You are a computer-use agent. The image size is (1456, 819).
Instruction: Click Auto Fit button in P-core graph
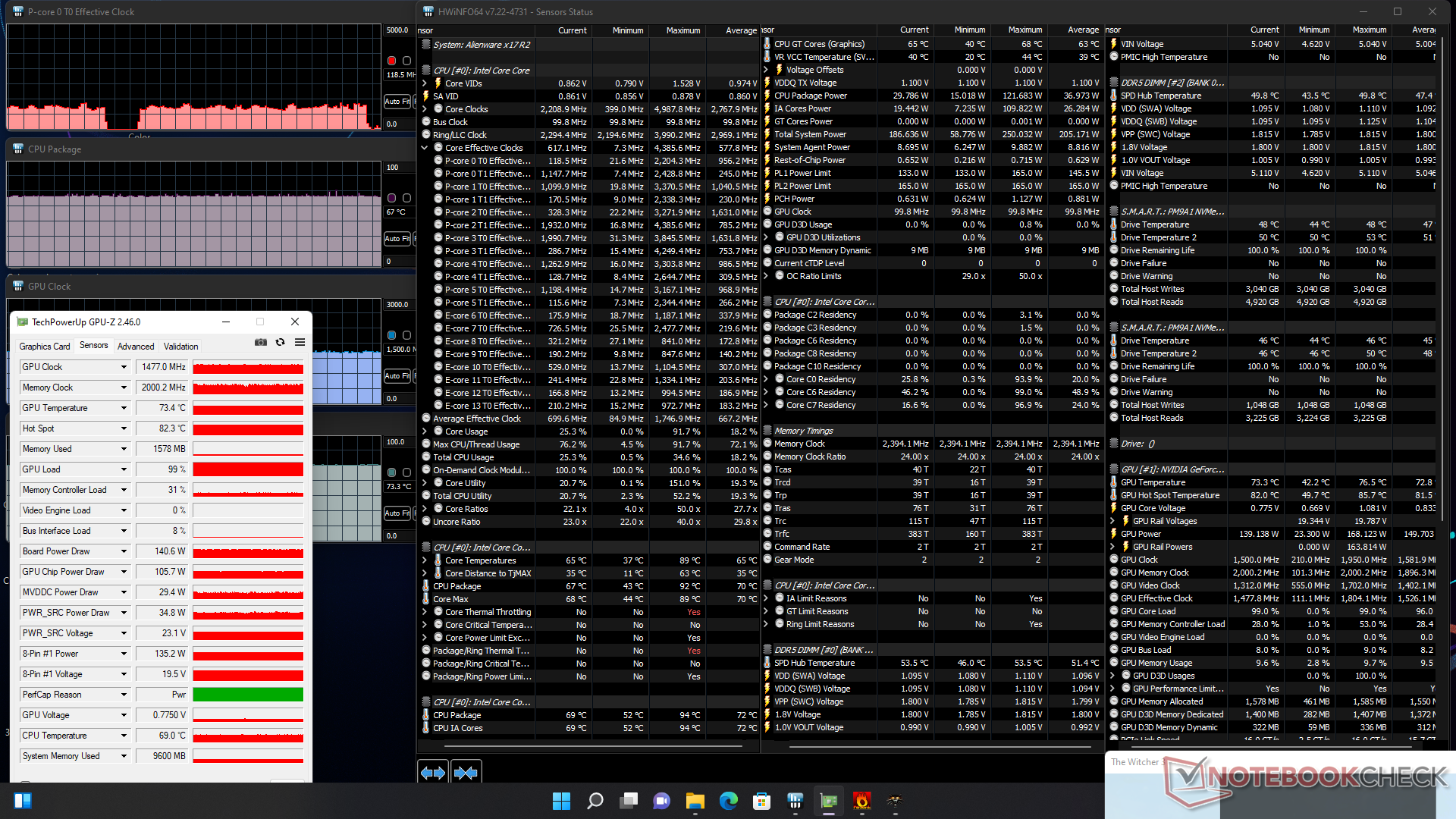[x=396, y=101]
